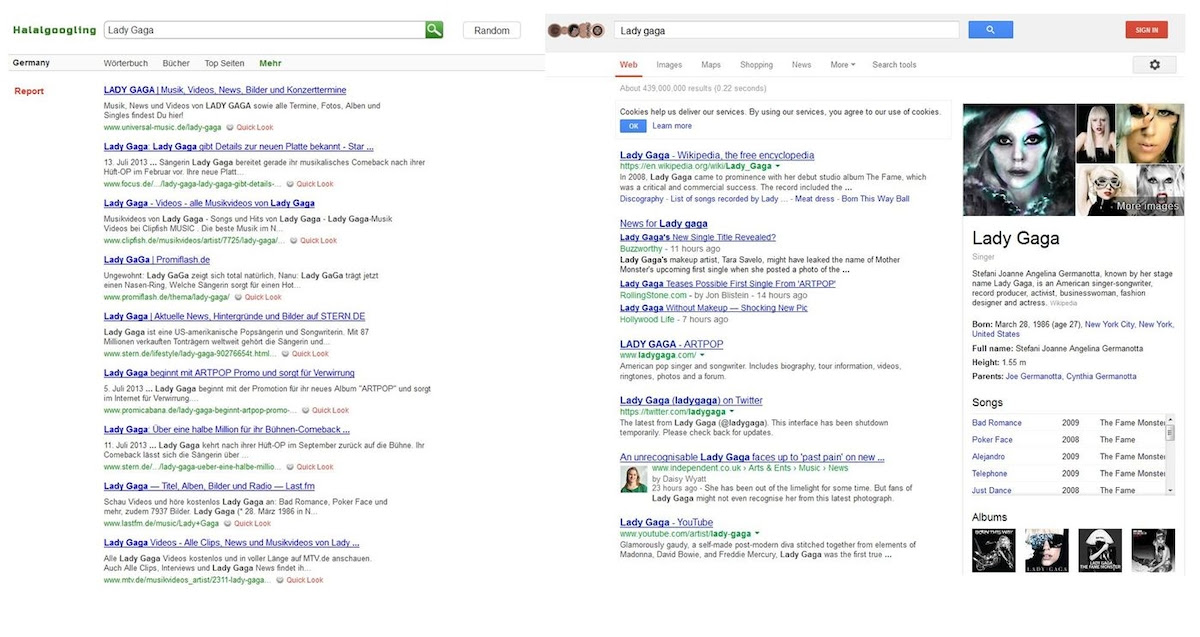Open dropdown arrow next to youtube.com/artist/lady-gaga URL
The width and height of the screenshot is (1200, 637).
click(757, 533)
